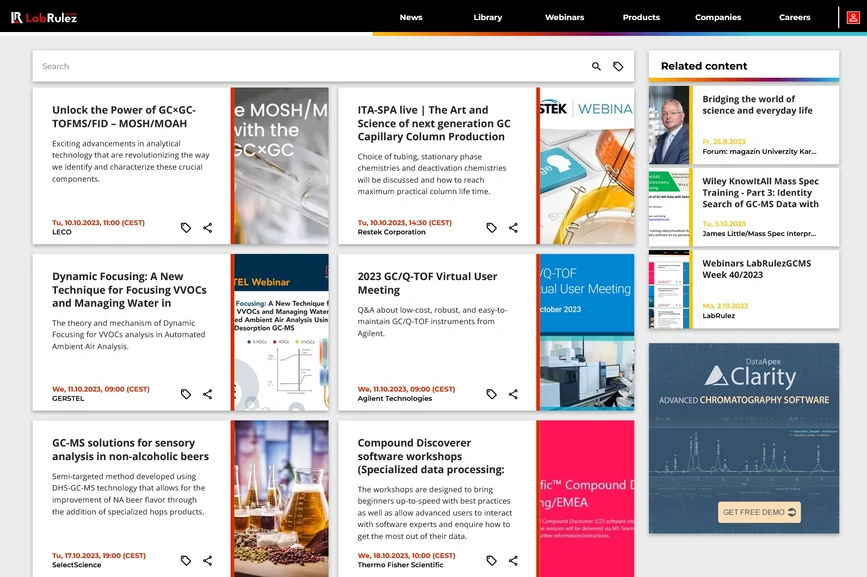Click the DataApex Clarity logo in ad

[750, 375]
